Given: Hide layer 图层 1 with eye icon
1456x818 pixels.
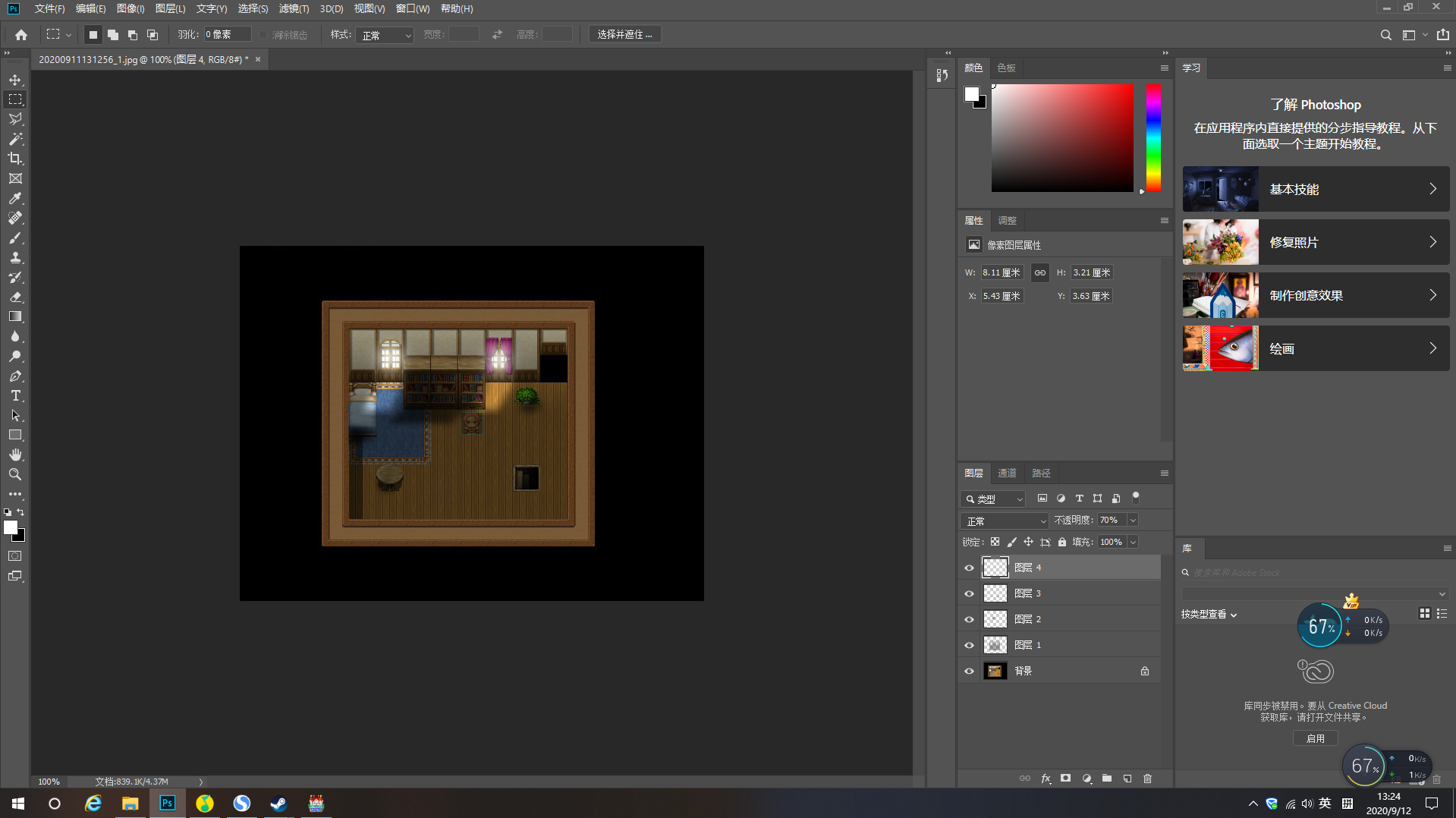Looking at the screenshot, I should [x=969, y=645].
